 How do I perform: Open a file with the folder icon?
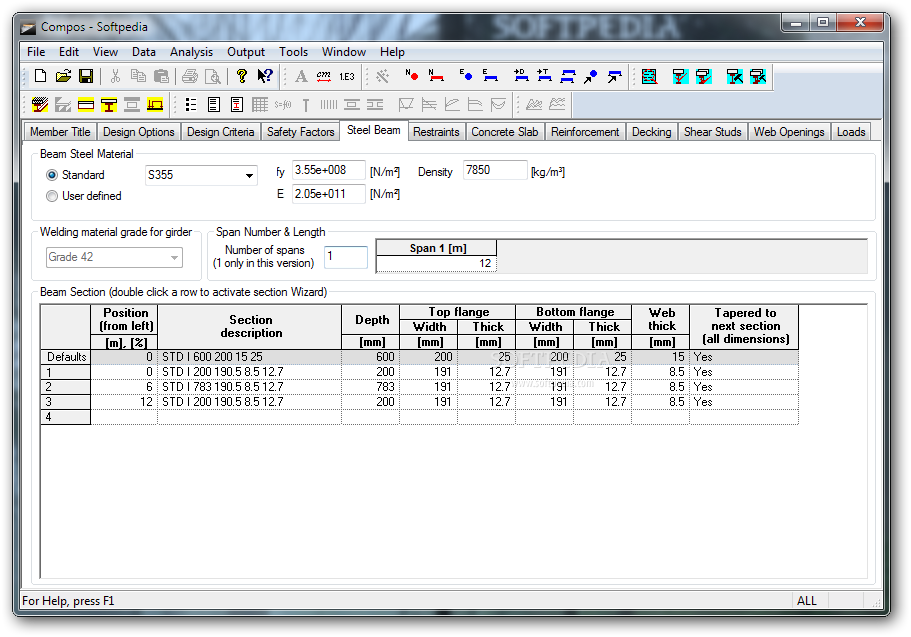click(x=63, y=76)
